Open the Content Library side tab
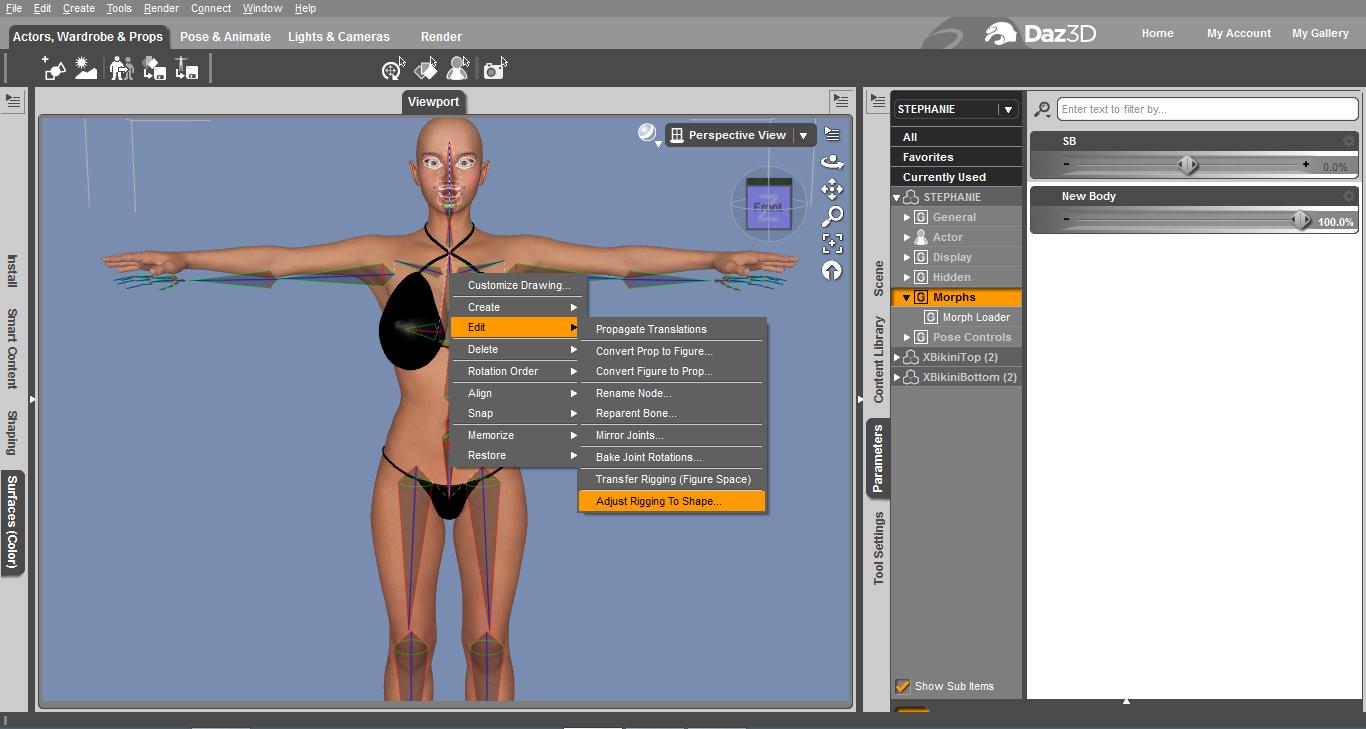This screenshot has height=729, width=1366. tap(878, 360)
